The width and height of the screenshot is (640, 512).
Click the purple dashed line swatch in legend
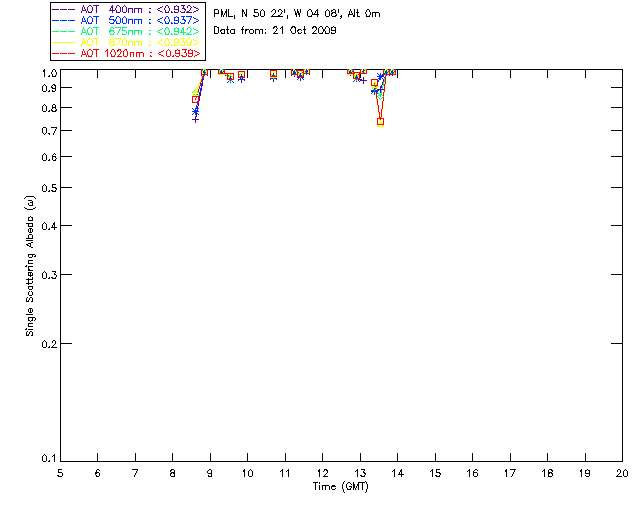(x=64, y=9)
